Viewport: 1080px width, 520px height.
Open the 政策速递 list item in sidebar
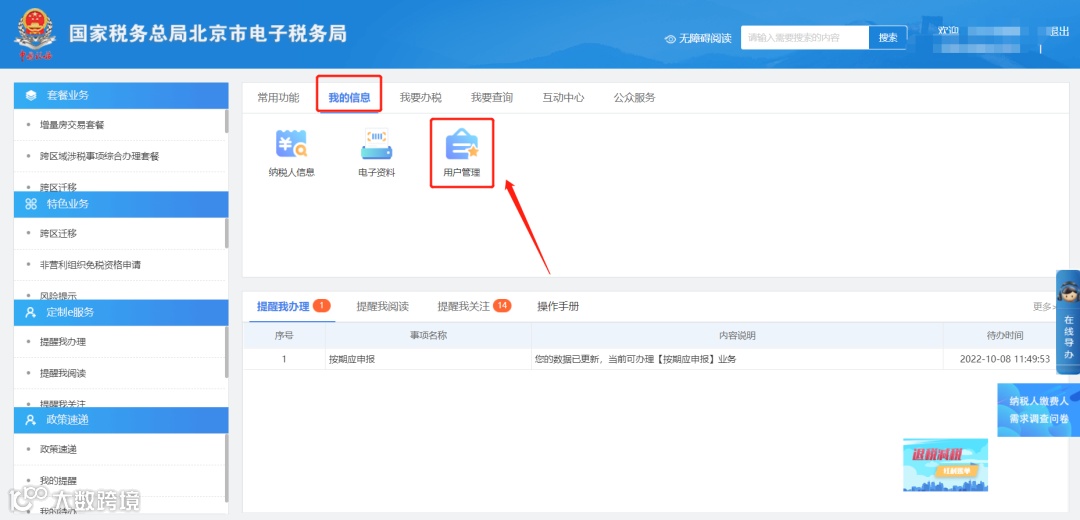coord(58,449)
